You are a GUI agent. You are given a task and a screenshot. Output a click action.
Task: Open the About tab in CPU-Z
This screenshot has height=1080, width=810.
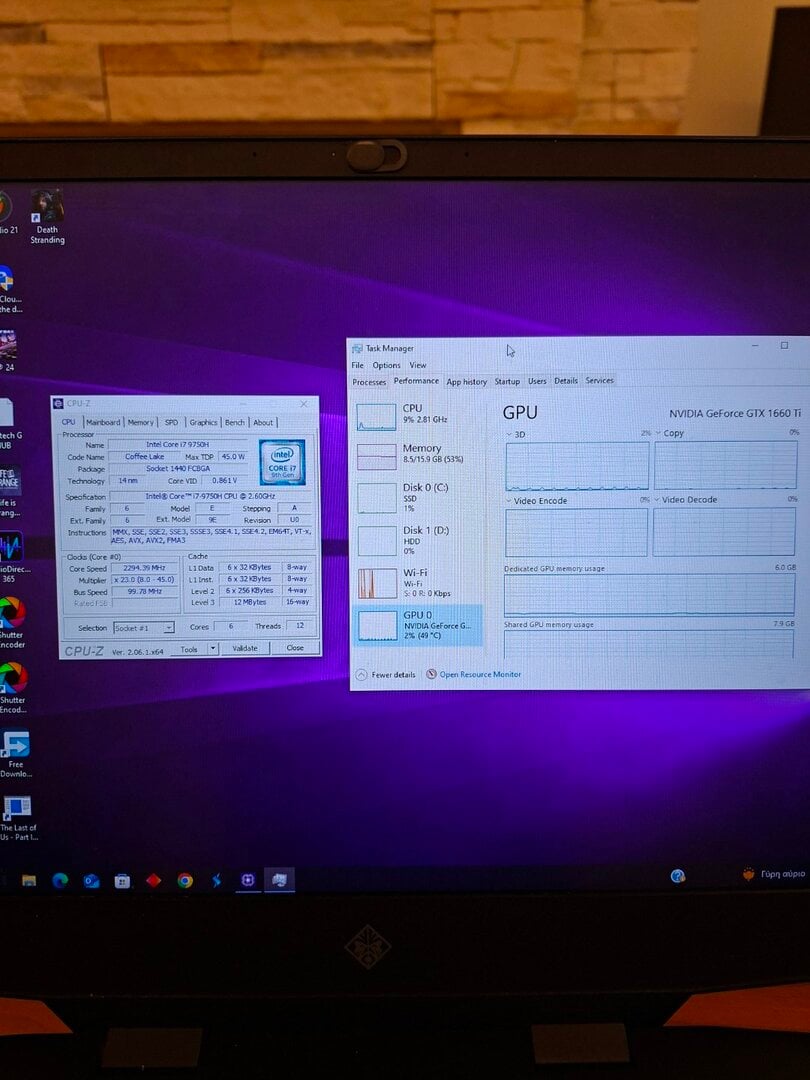pyautogui.click(x=263, y=422)
